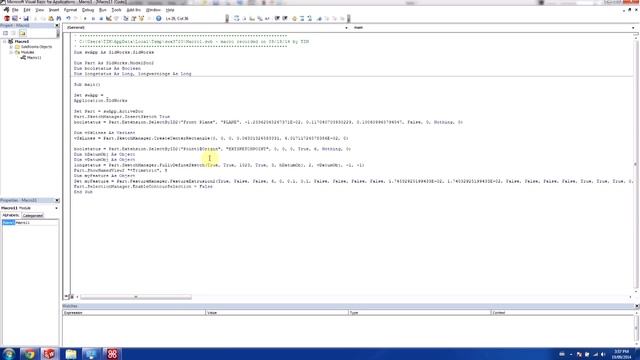Click the View Code icon in Project panel

point(5,33)
